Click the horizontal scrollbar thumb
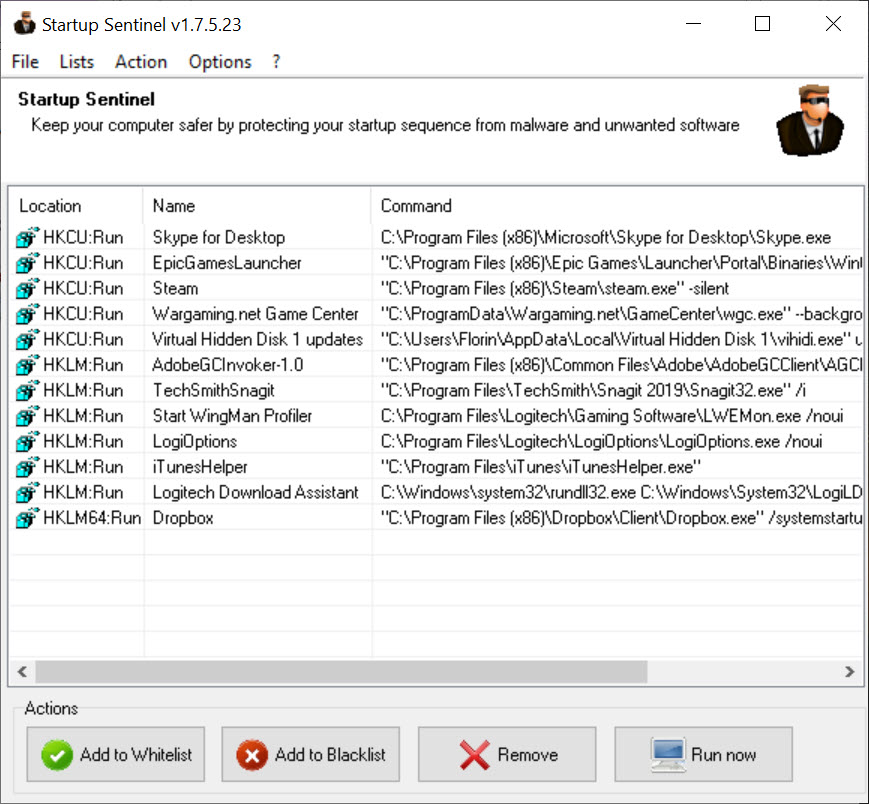The width and height of the screenshot is (869, 804). pos(341,672)
